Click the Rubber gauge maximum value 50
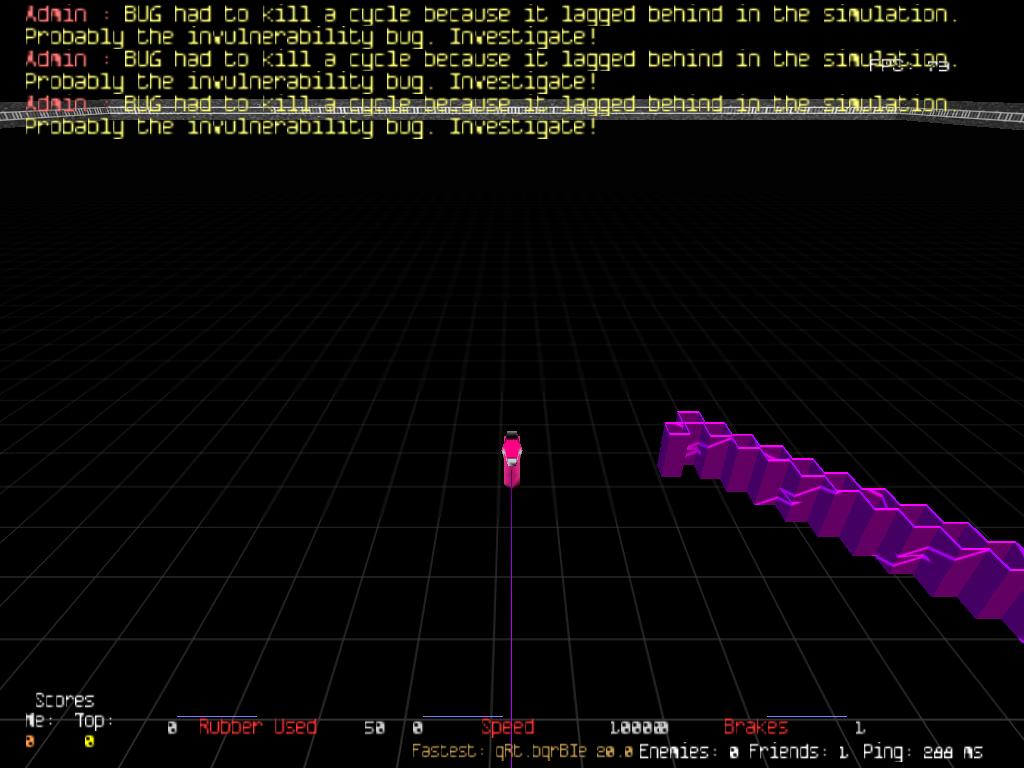The height and width of the screenshot is (768, 1024). [x=374, y=728]
